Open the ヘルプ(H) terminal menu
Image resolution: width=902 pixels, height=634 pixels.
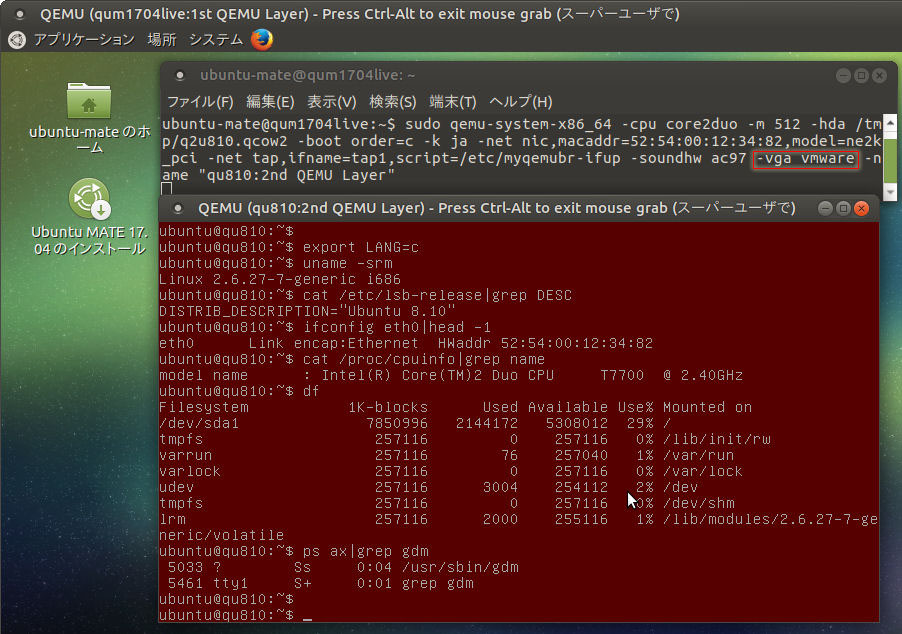click(x=521, y=102)
